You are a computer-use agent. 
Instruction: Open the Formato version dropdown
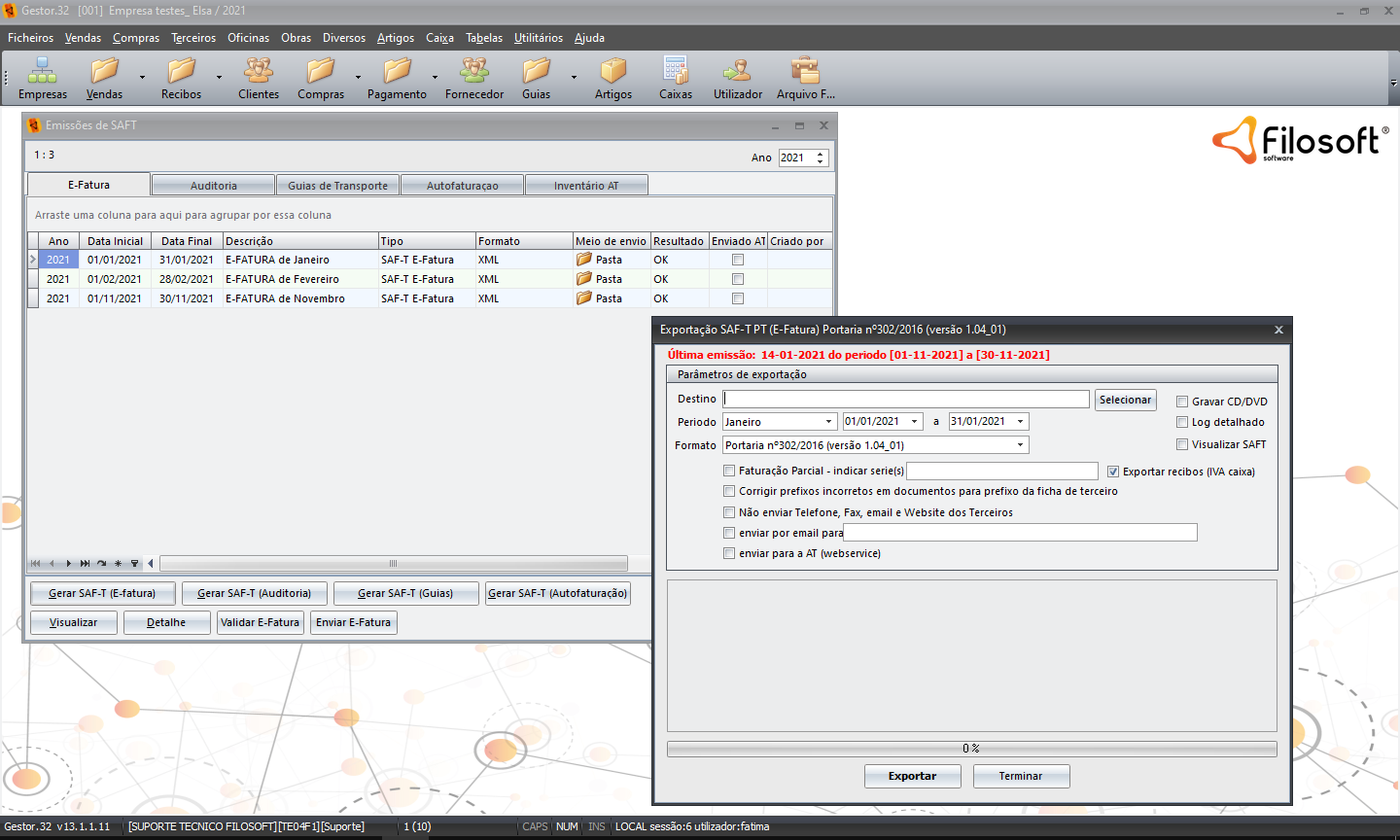point(1020,445)
